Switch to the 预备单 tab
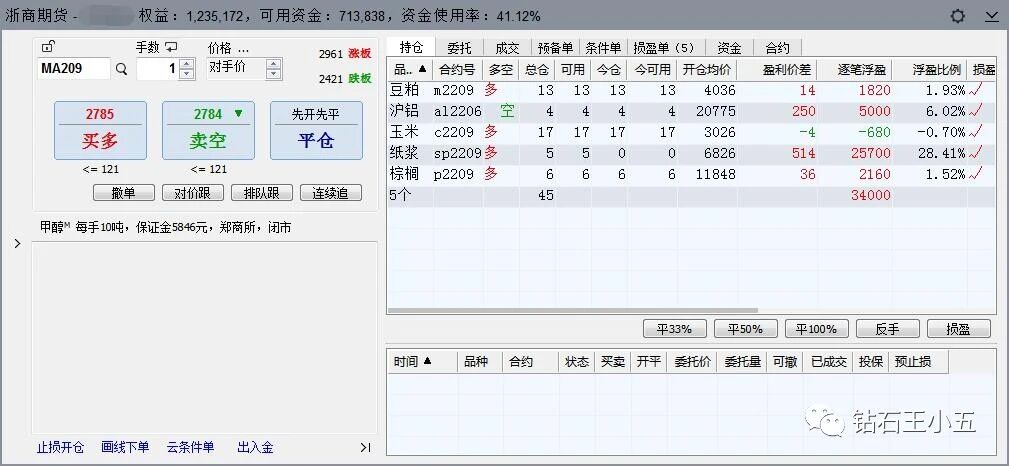Image resolution: width=1009 pixels, height=466 pixels. pyautogui.click(x=555, y=48)
